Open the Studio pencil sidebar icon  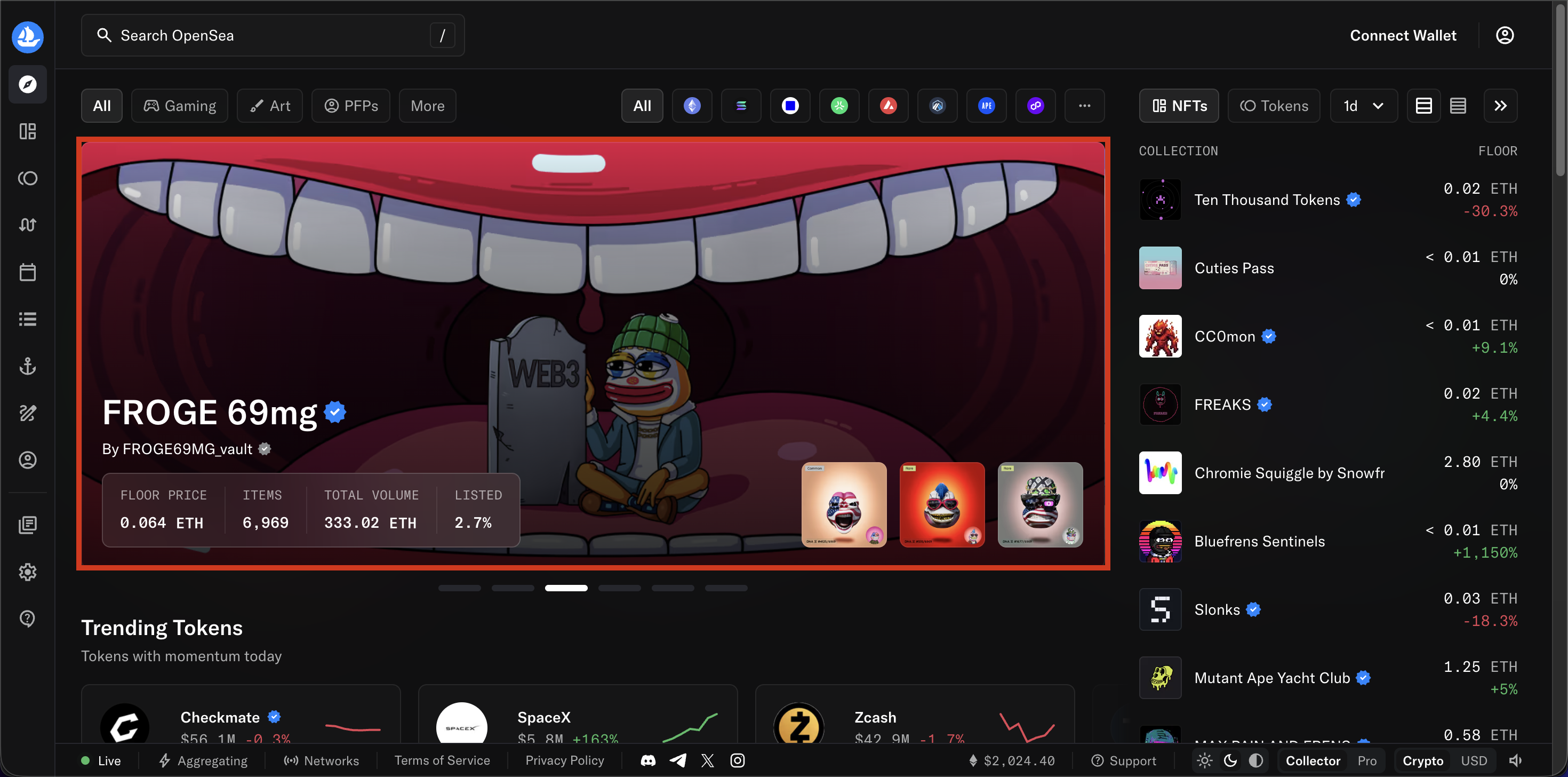27,414
